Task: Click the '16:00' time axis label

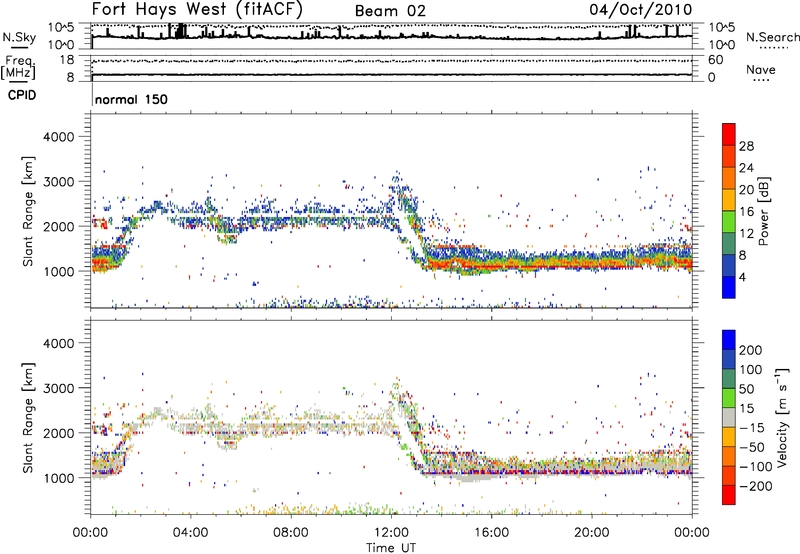Action: click(x=491, y=533)
